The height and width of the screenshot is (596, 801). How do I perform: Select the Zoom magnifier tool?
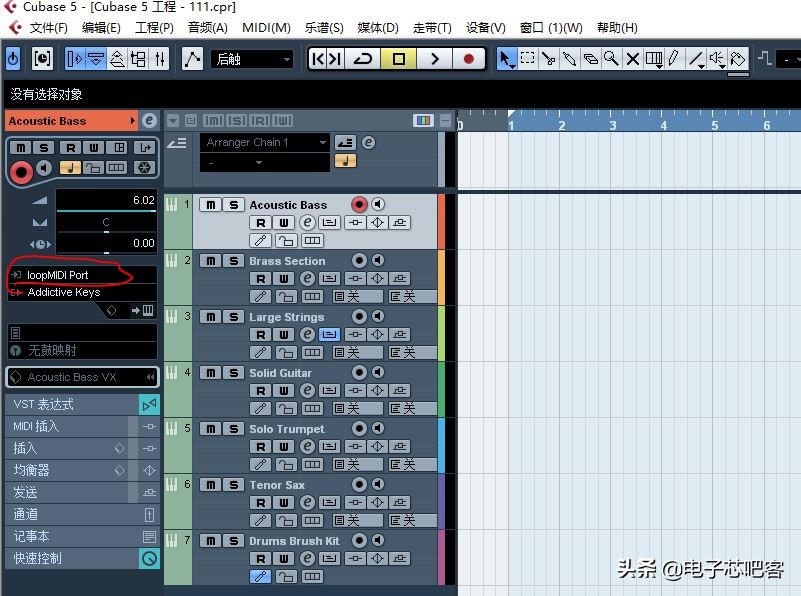pyautogui.click(x=611, y=59)
